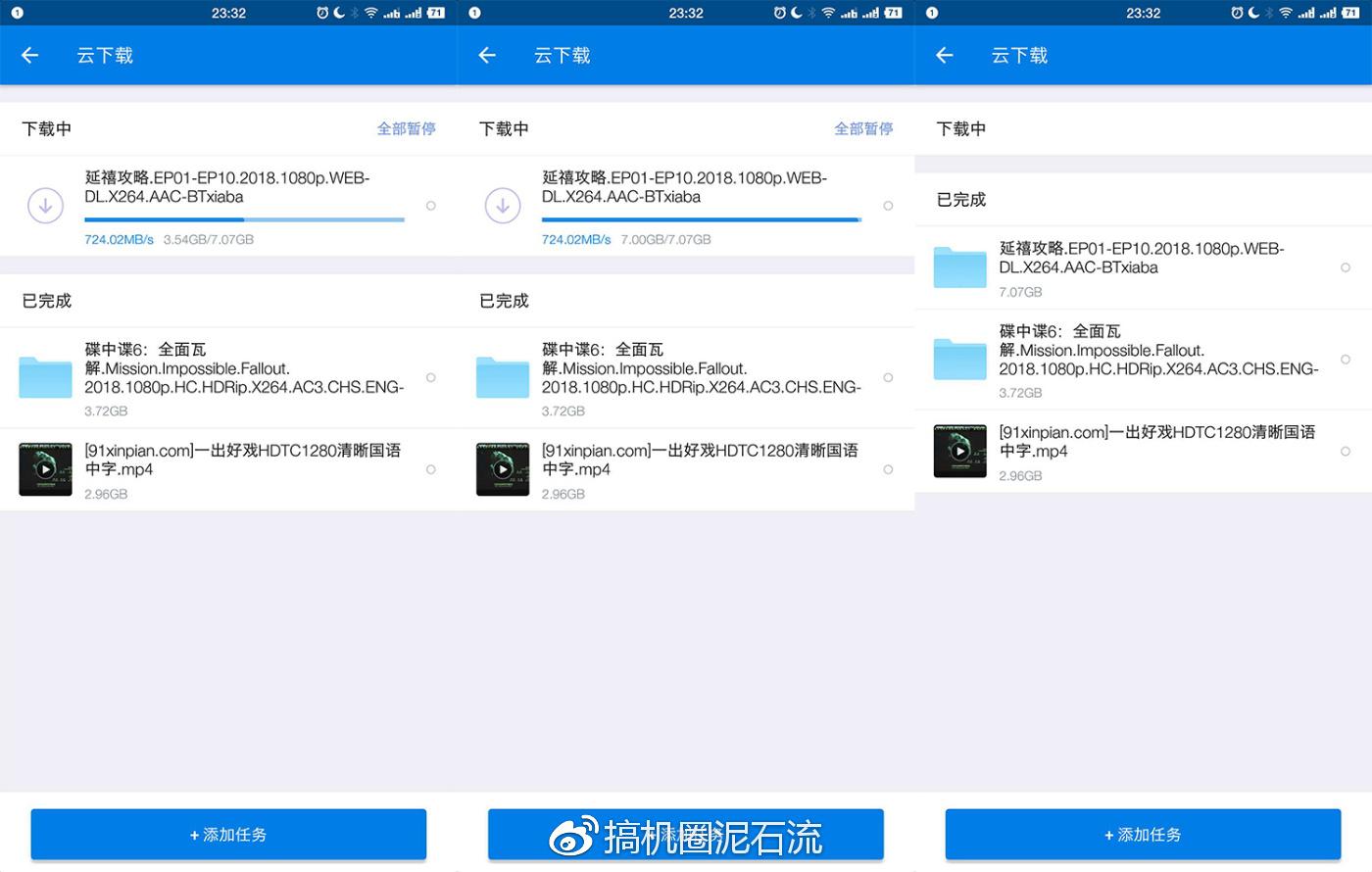This screenshot has width=1372, height=872.
Task: Tap the circular download icon beside 7.00GB/7.07GB
Action: 503,206
